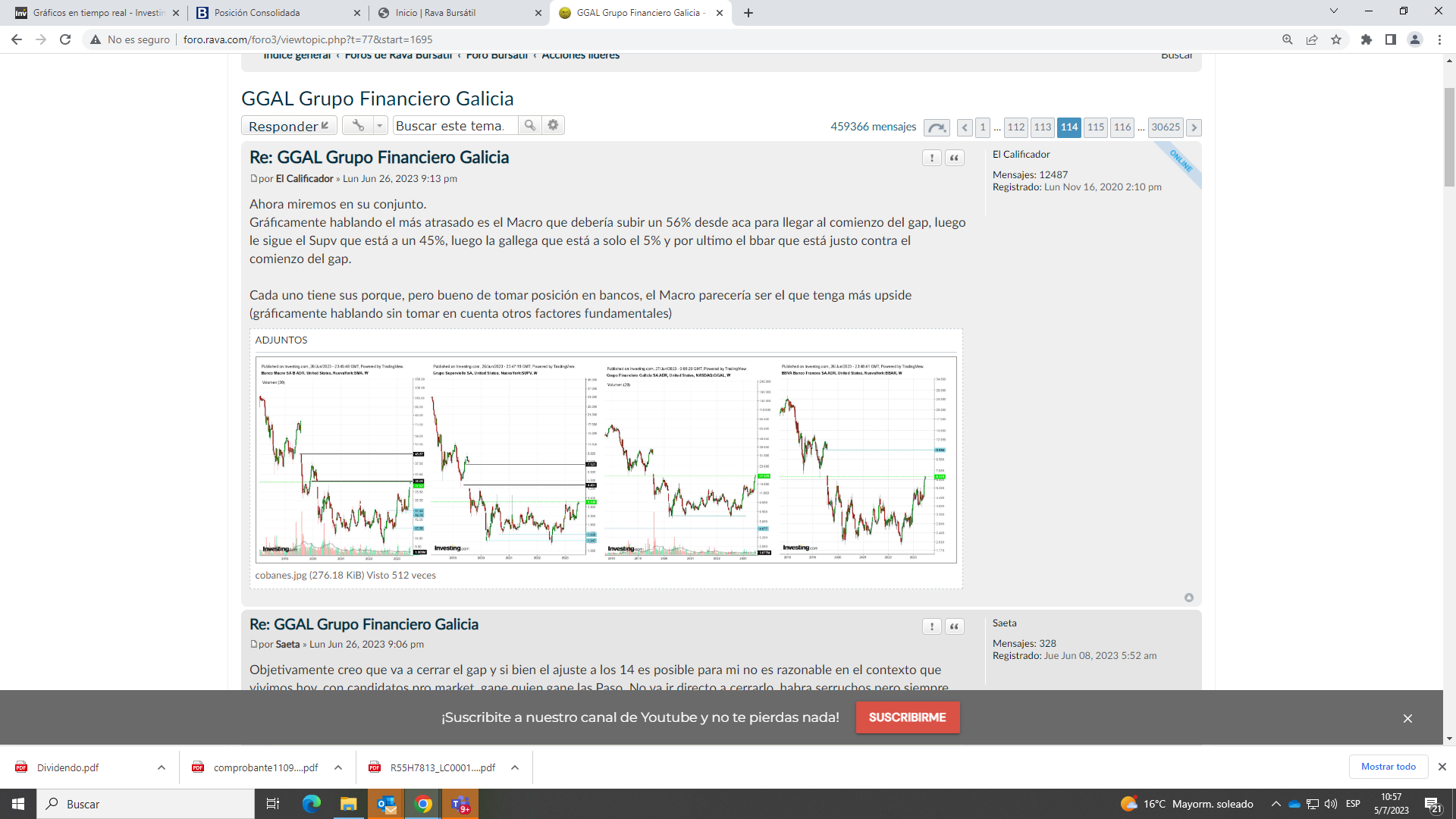Open advanced search gear icon

[554, 125]
